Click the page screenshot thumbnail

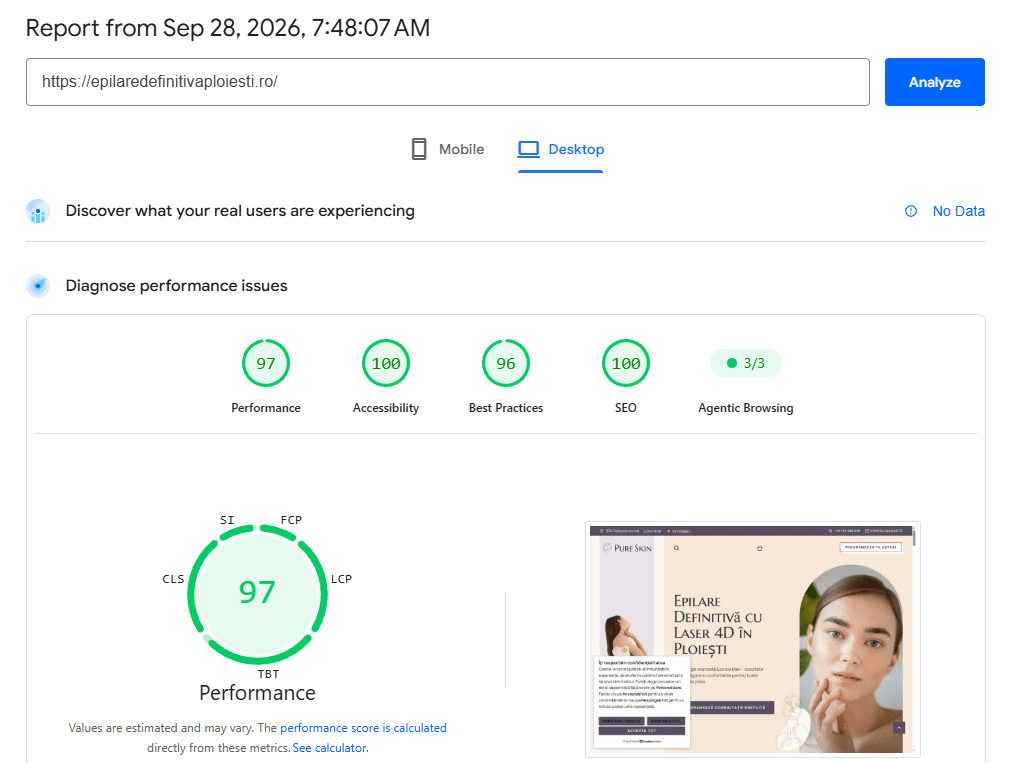click(753, 639)
